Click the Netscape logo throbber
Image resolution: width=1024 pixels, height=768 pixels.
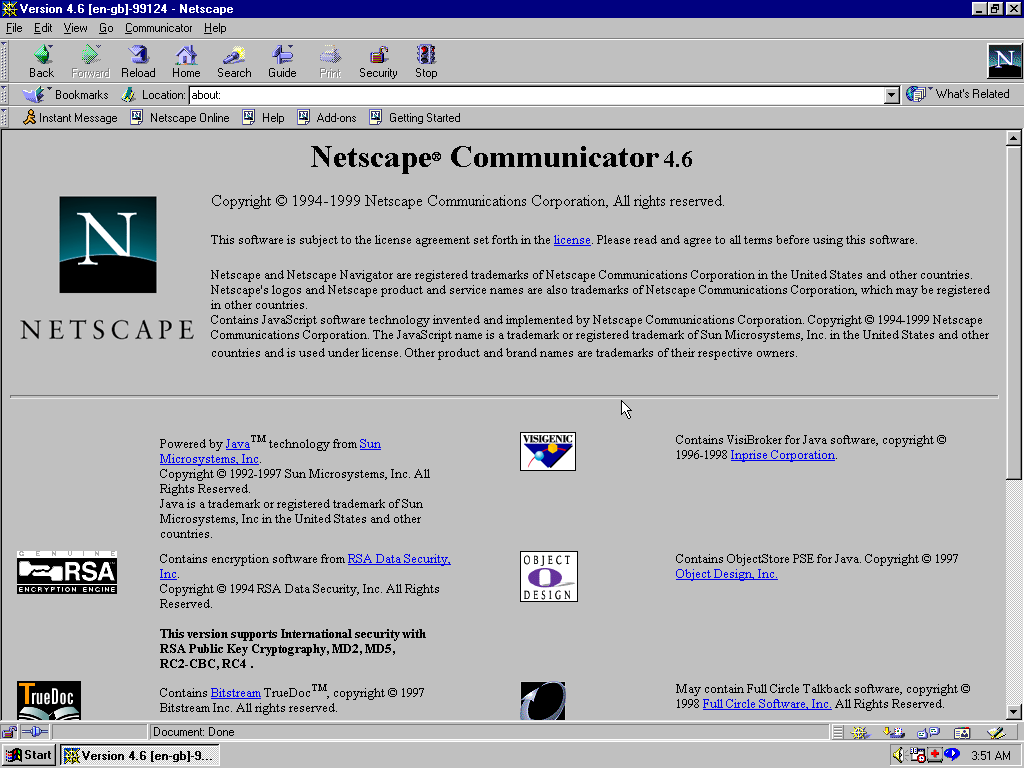coord(1004,62)
